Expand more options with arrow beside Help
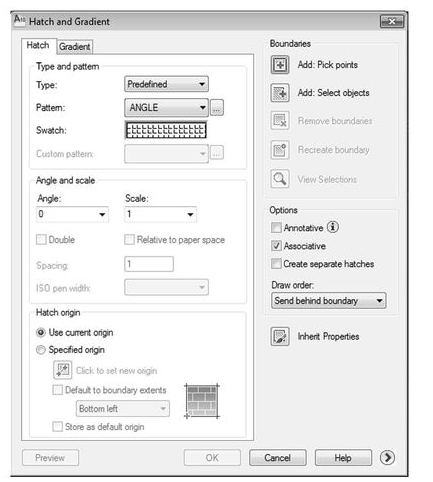This screenshot has width=433, height=482. click(x=387, y=457)
